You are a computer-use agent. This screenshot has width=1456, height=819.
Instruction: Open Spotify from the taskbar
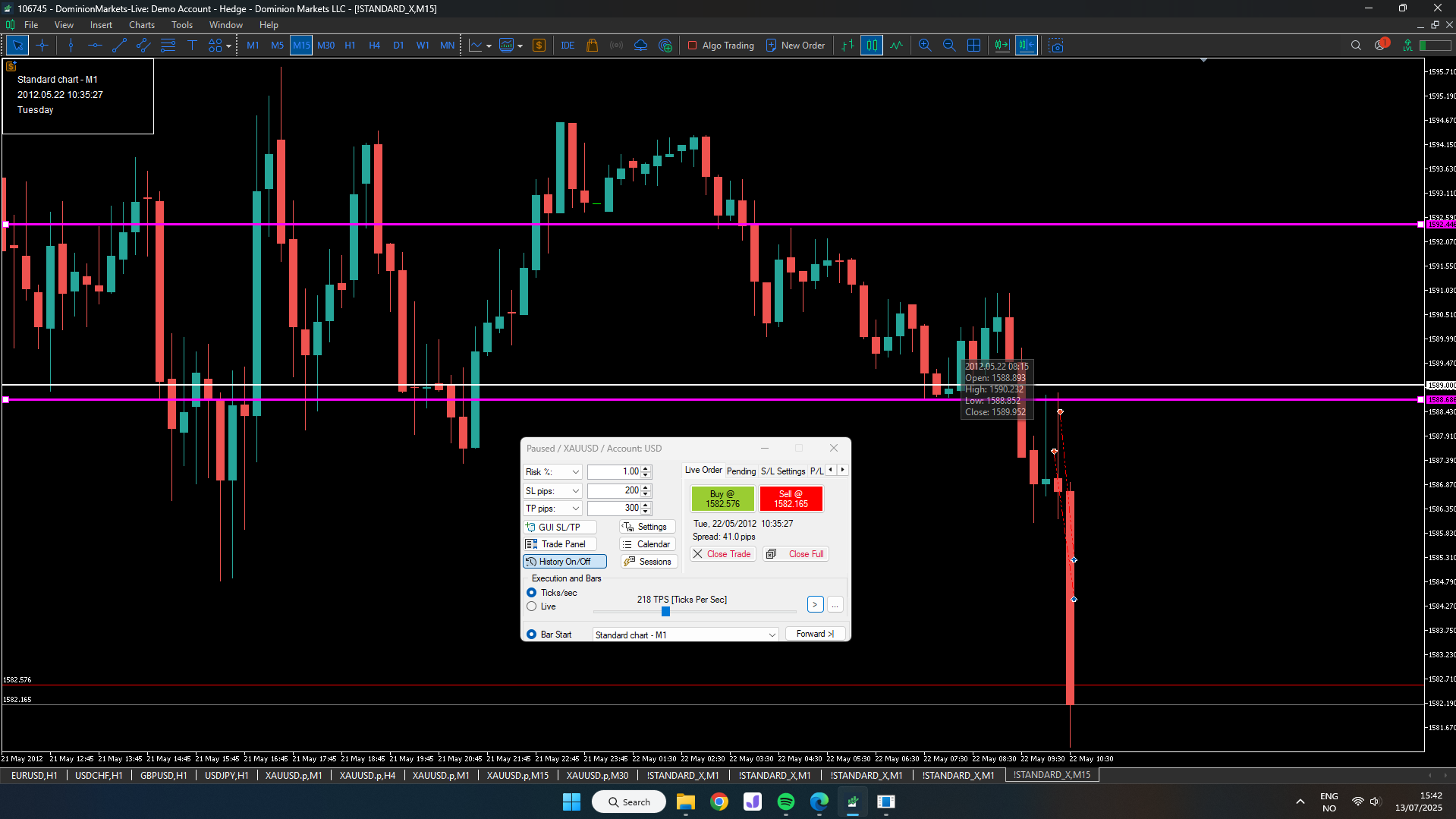coord(786,802)
